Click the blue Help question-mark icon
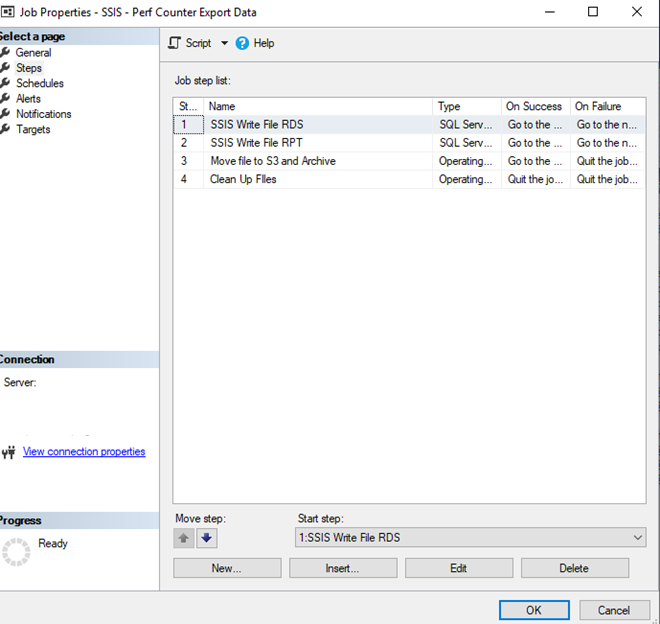 242,43
